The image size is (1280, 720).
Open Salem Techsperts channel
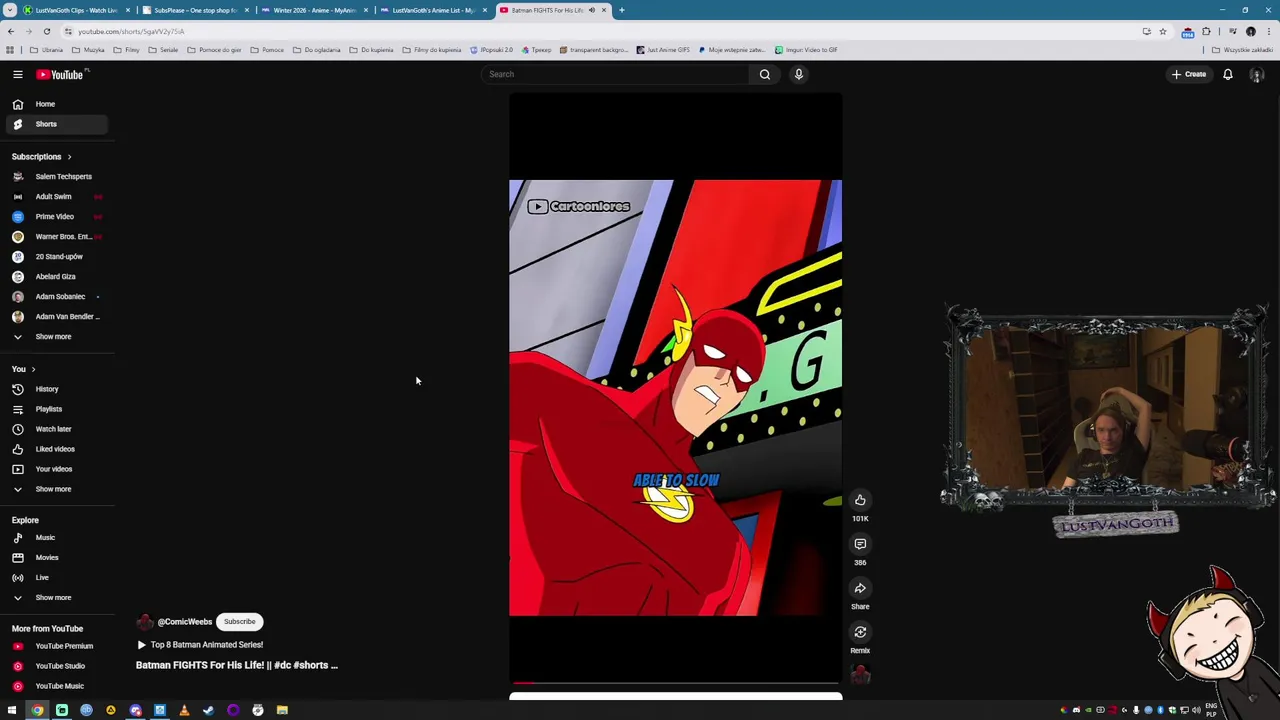click(x=56, y=177)
